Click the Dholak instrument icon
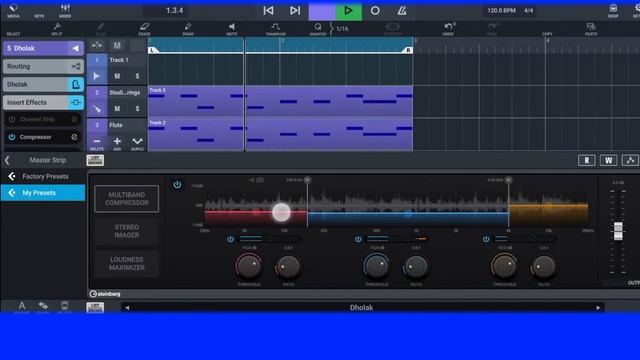This screenshot has height=360, width=640. [76, 84]
